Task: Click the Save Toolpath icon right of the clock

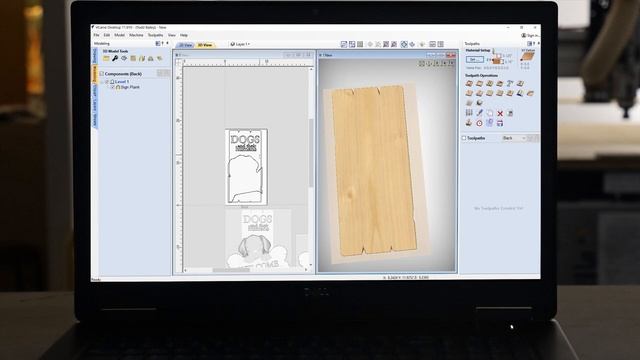Action: (x=500, y=123)
